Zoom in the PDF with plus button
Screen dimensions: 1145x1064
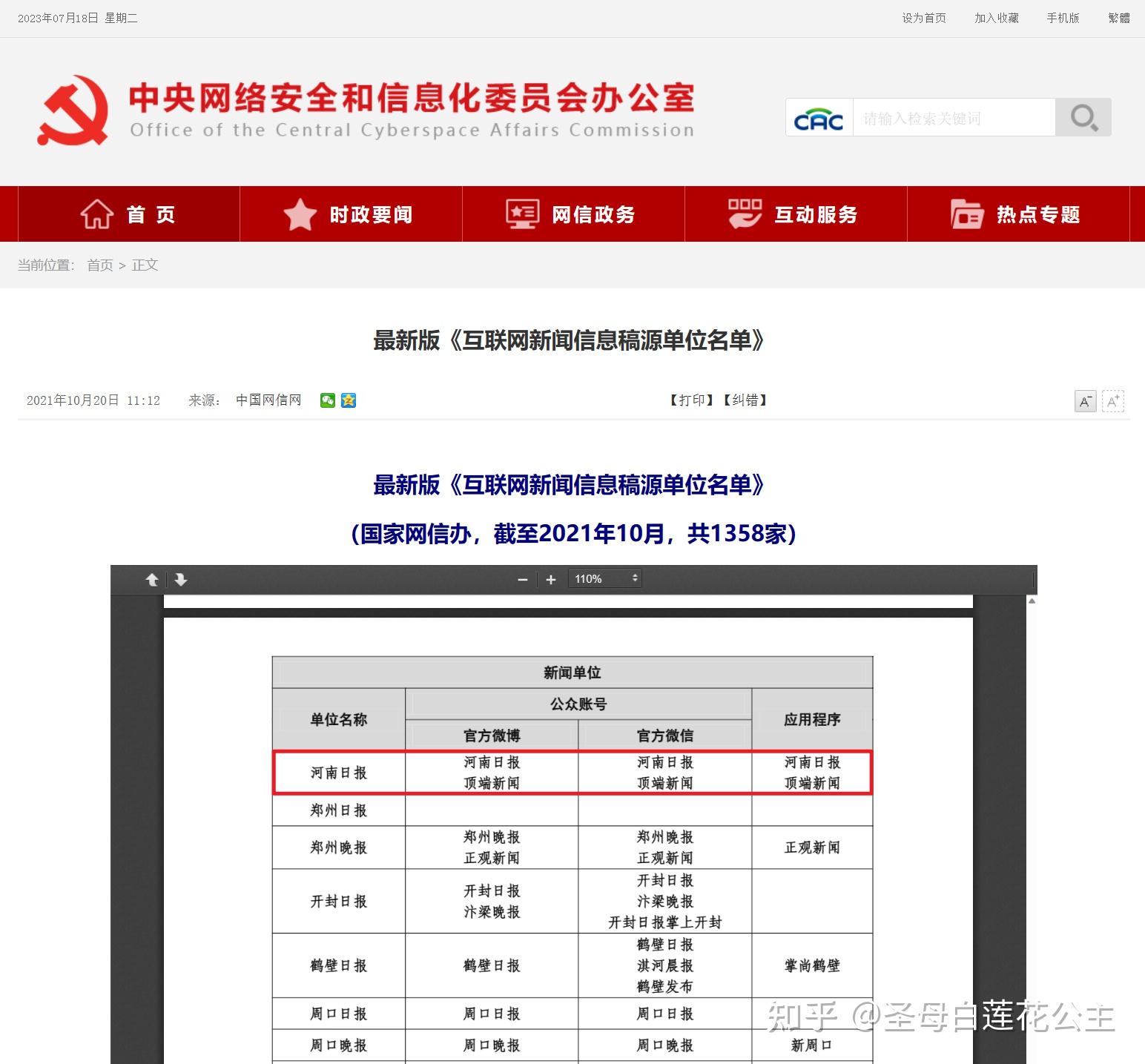[551, 580]
